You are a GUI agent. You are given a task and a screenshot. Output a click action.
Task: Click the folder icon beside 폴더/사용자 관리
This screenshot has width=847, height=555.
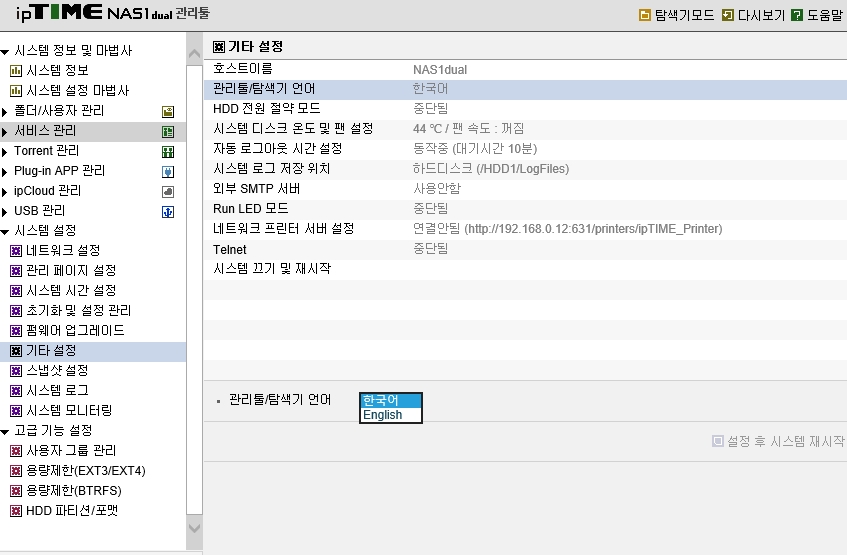coord(168,112)
